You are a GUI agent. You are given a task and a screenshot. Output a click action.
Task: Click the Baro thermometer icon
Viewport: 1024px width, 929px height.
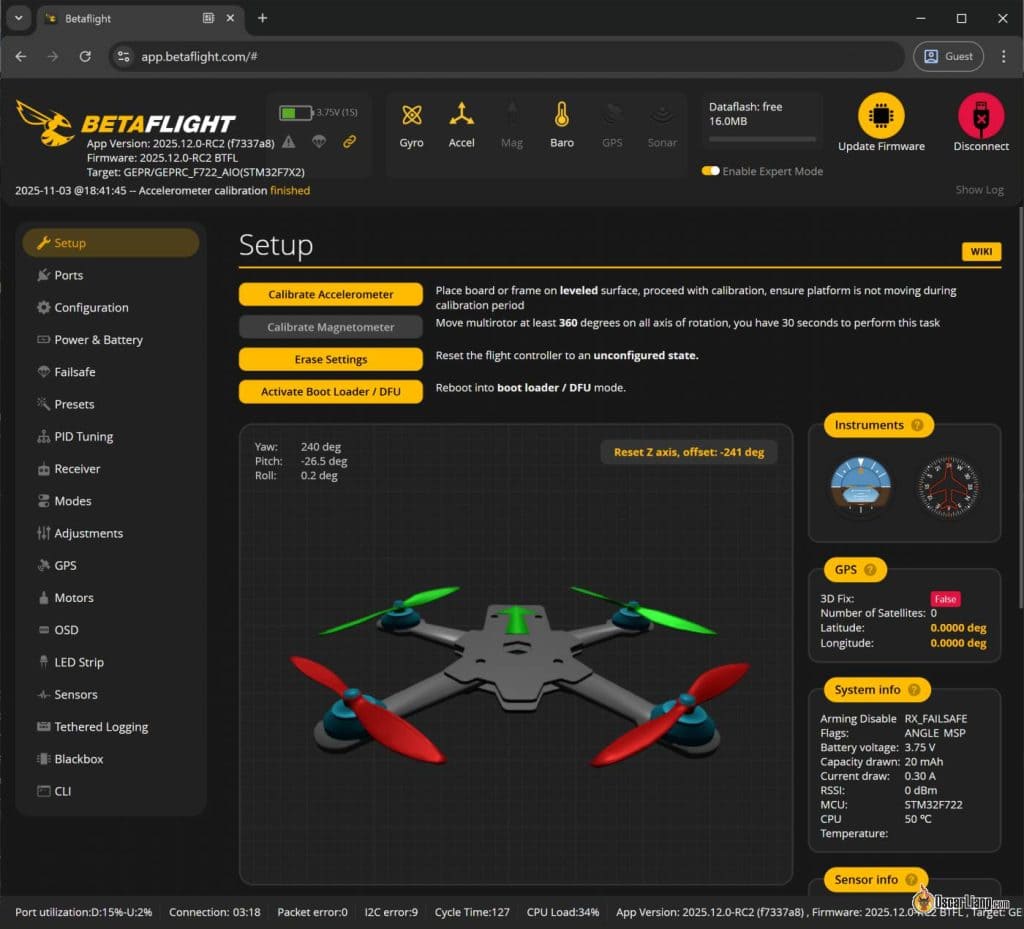(x=562, y=115)
